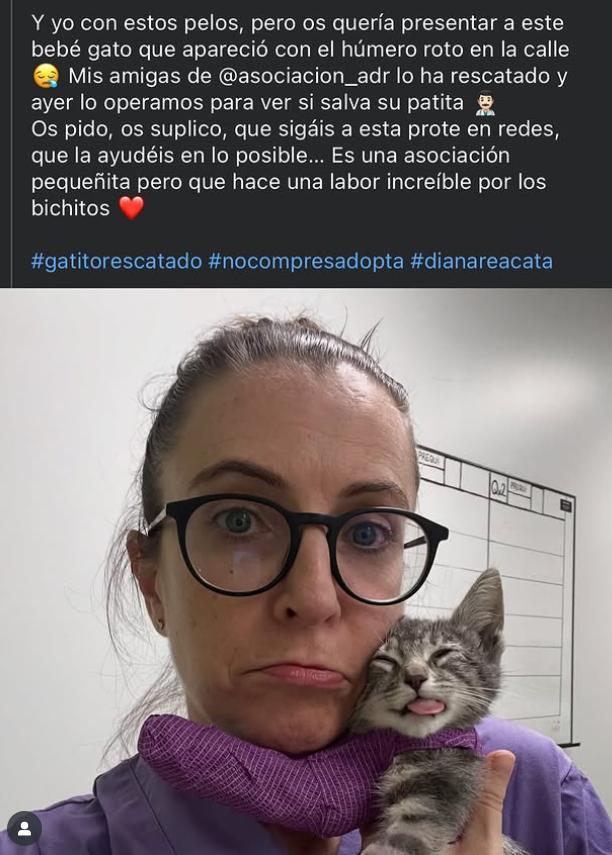This screenshot has height=855, width=612.
Task: Click the doctor emoji after patita
Action: pyautogui.click(x=485, y=103)
